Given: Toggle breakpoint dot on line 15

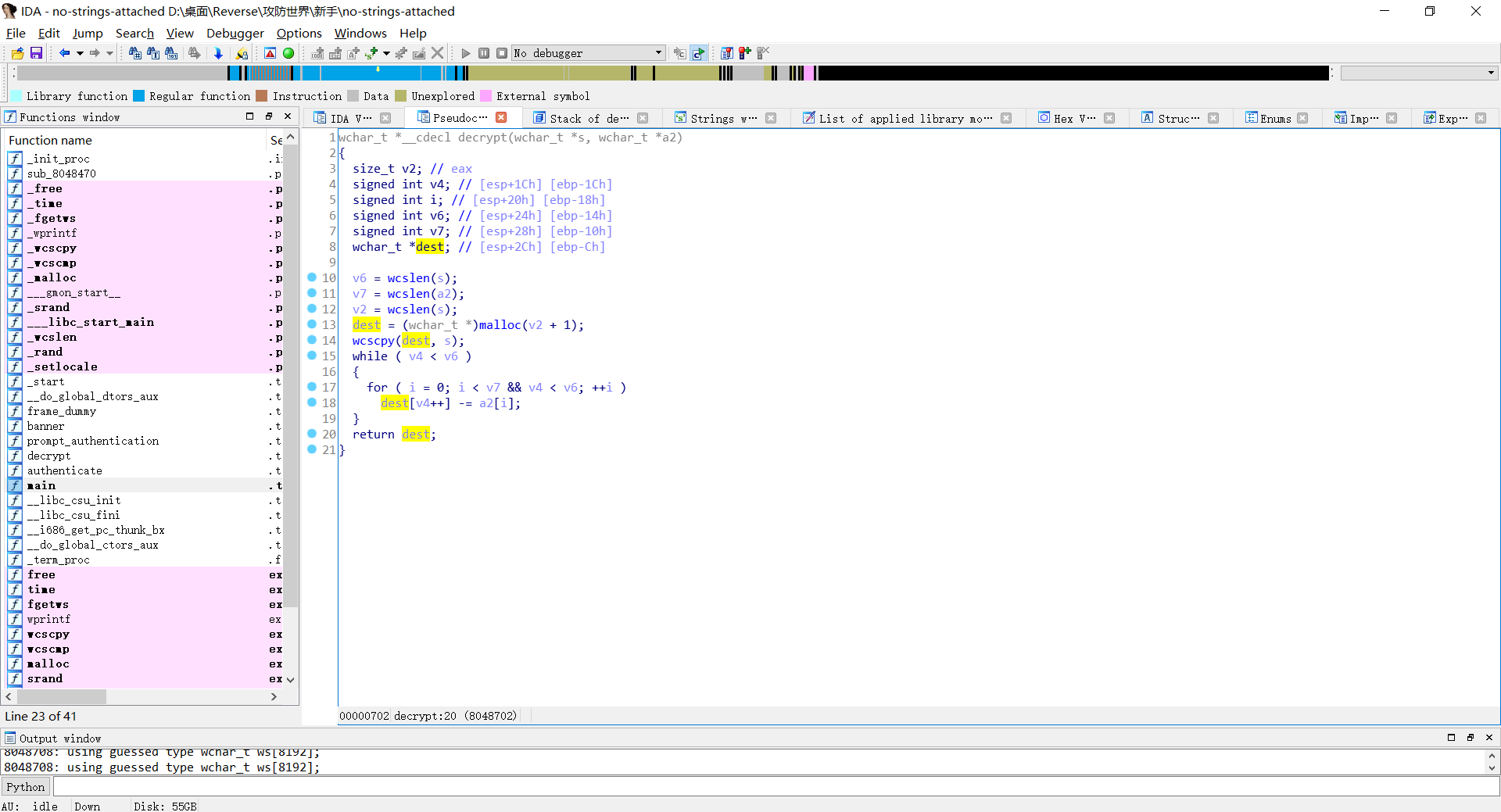Looking at the screenshot, I should (x=312, y=356).
